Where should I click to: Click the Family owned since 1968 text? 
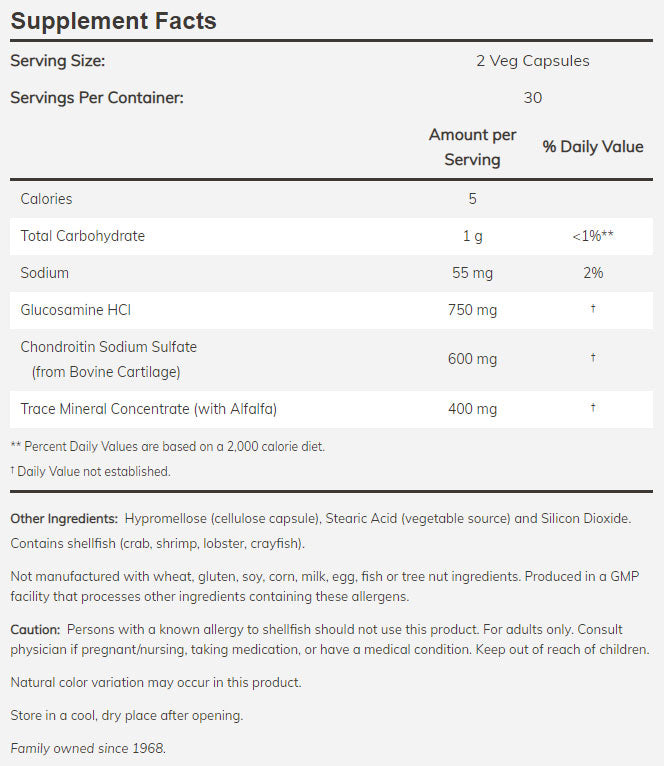point(88,748)
